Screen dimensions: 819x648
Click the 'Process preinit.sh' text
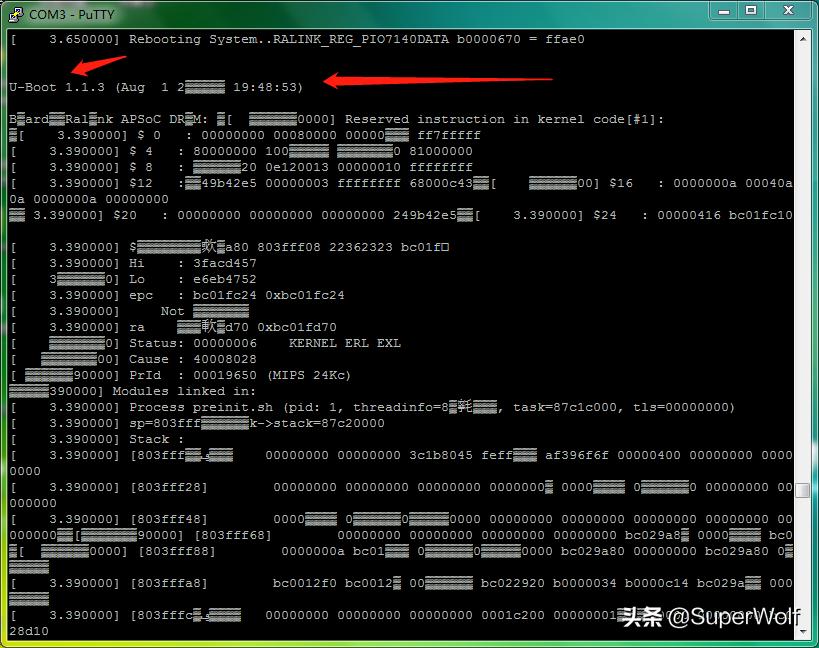click(201, 407)
